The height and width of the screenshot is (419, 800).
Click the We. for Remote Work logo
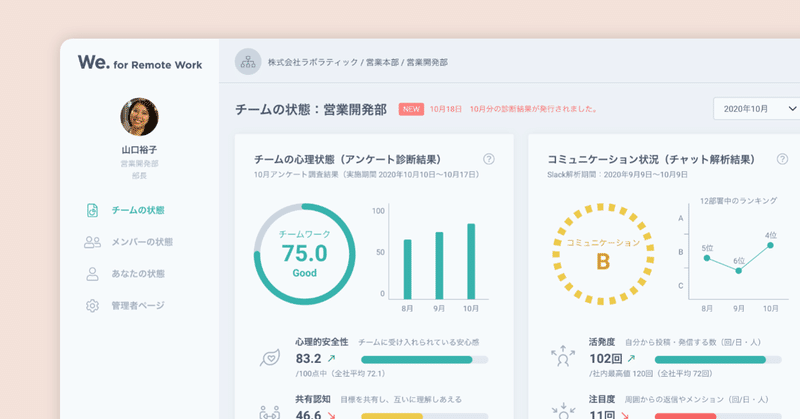[140, 63]
